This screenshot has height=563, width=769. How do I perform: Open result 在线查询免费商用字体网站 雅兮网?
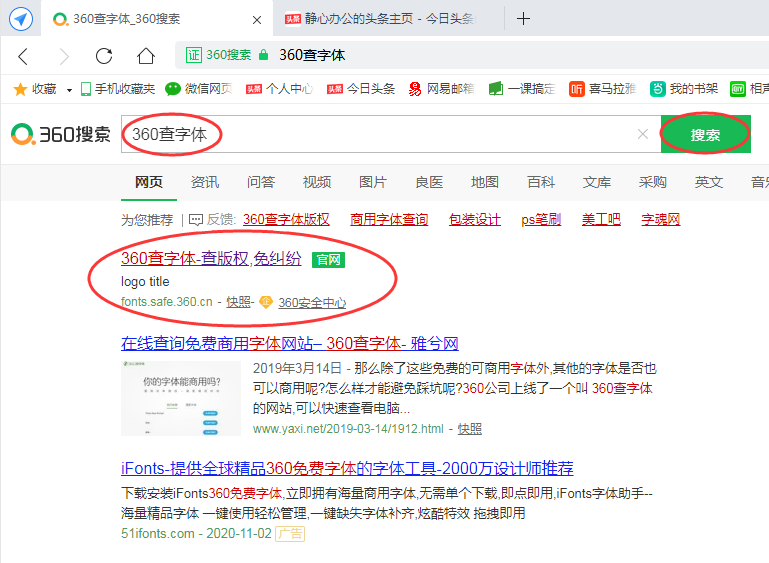(x=289, y=344)
